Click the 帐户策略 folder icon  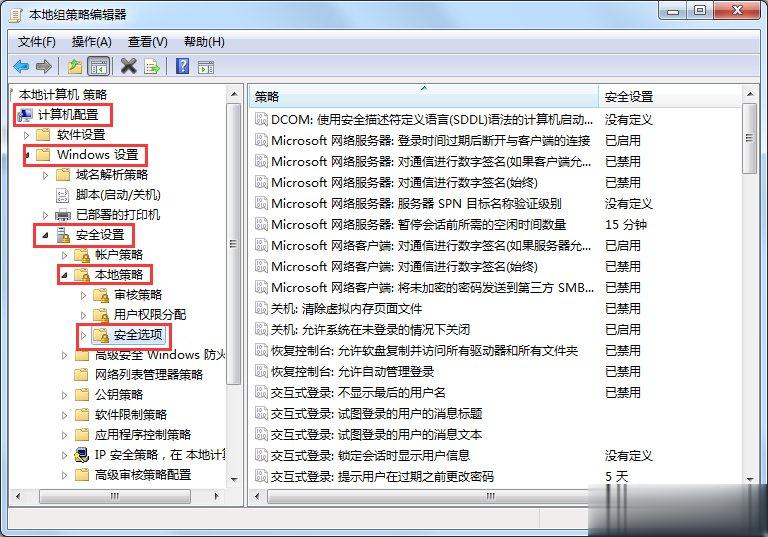click(x=82, y=255)
